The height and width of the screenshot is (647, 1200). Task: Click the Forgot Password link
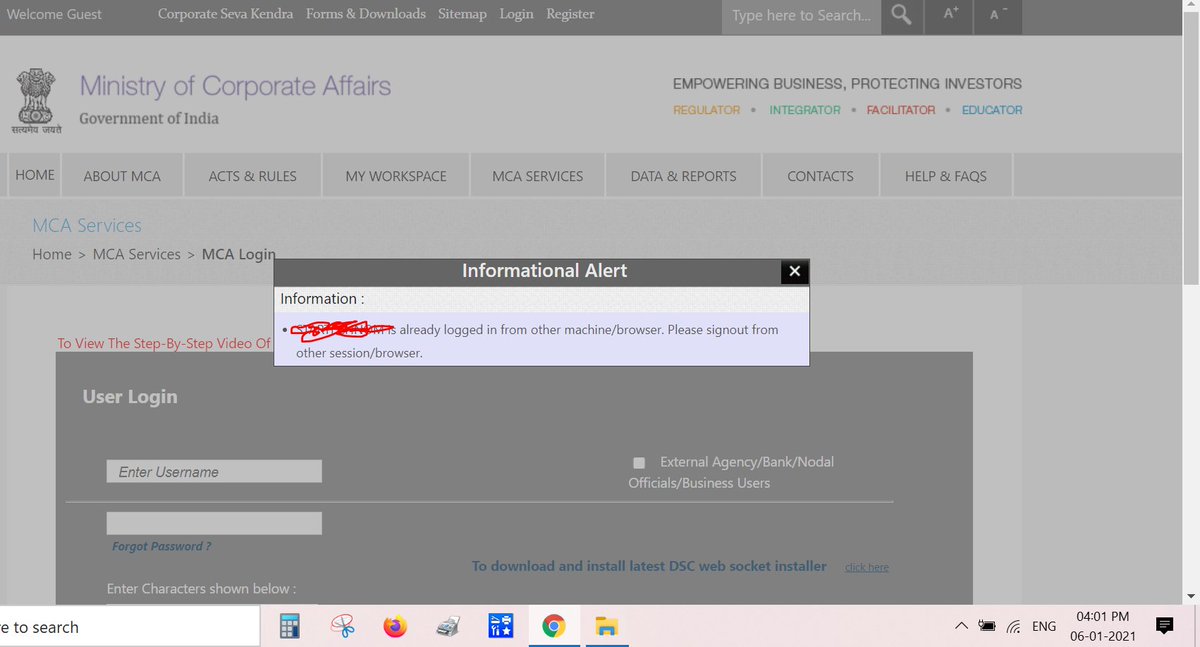pyautogui.click(x=161, y=547)
